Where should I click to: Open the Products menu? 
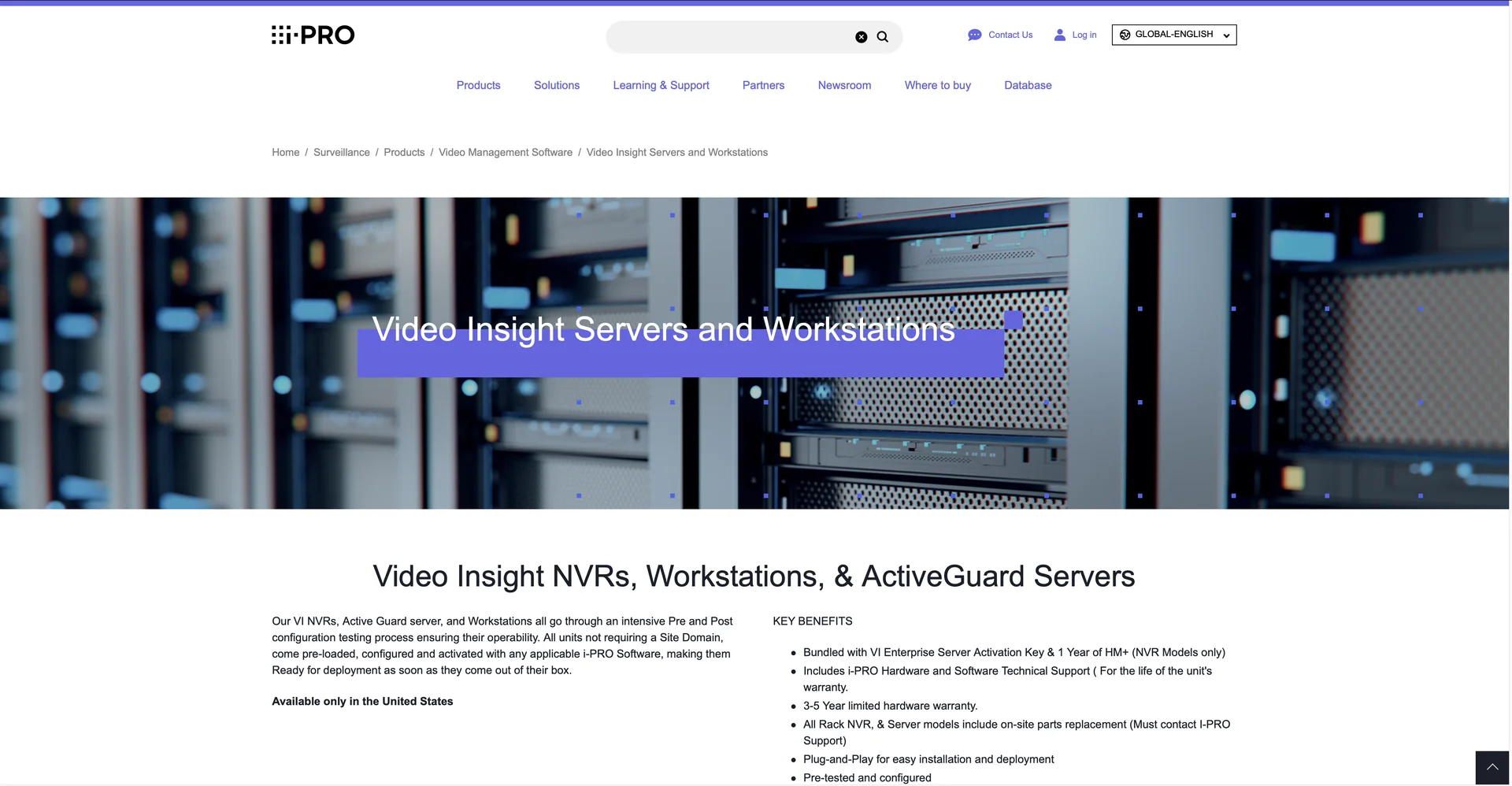coord(478,85)
